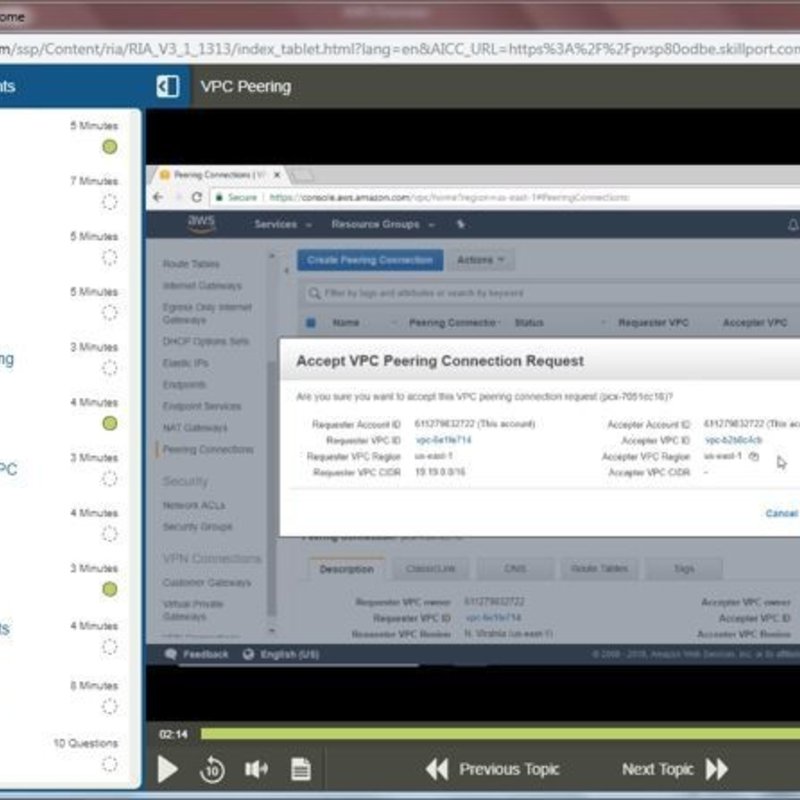Click the completed status circle of first topic
800x800 pixels.
pos(110,147)
